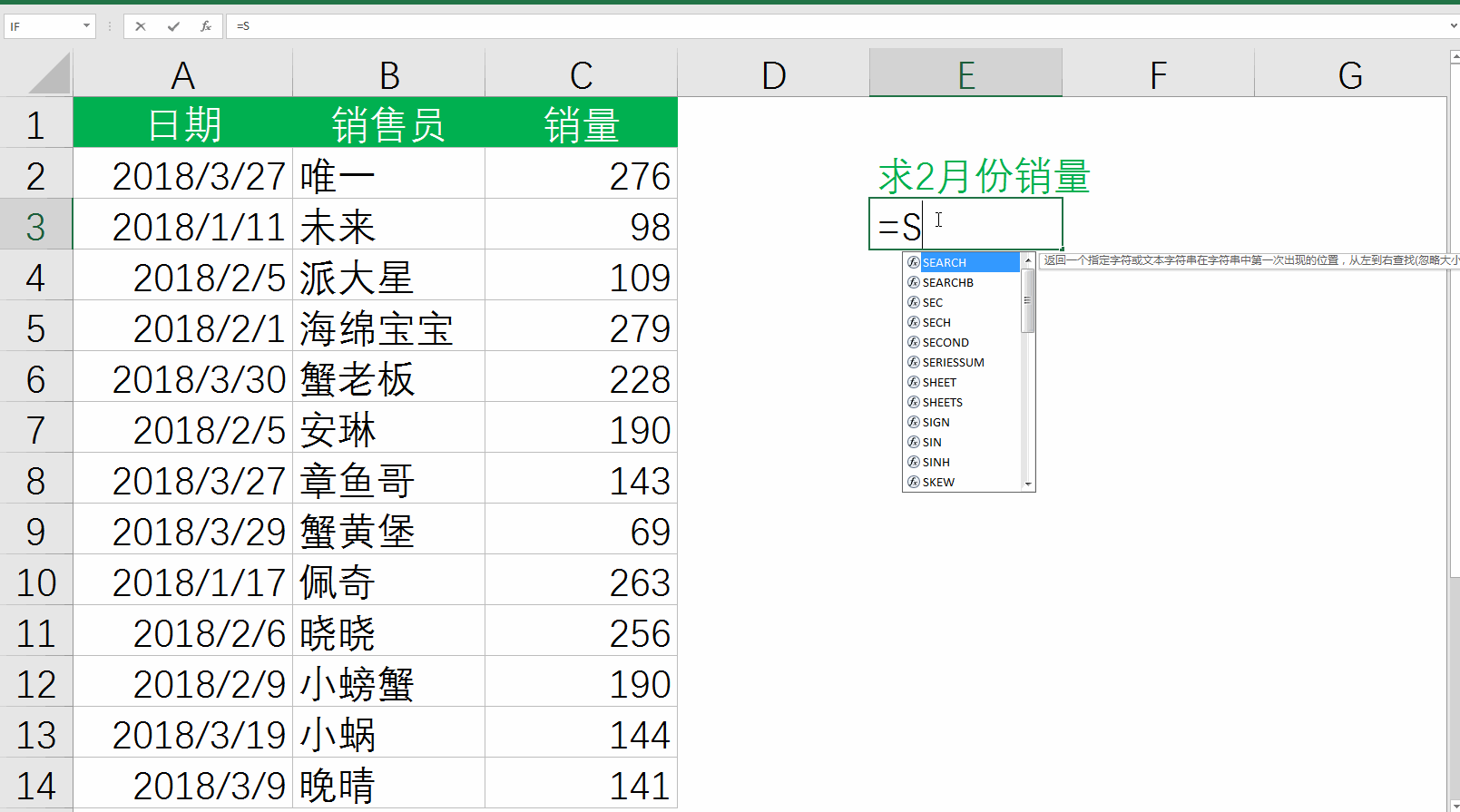Viewport: 1460px width, 812px height.
Task: Select the date cell 2018/1/17
Action: (182, 580)
